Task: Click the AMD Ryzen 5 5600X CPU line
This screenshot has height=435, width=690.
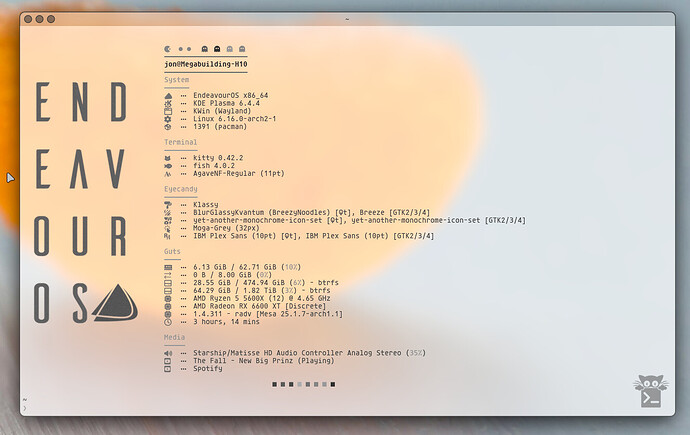Action: (x=262, y=299)
